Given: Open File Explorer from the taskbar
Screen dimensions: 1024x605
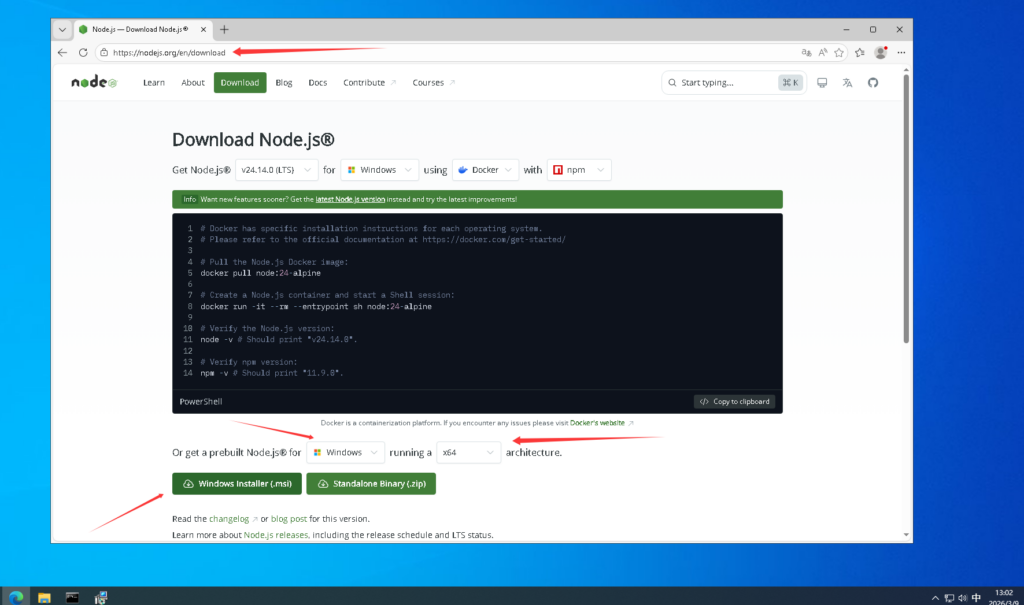Looking at the screenshot, I should pyautogui.click(x=44, y=597).
